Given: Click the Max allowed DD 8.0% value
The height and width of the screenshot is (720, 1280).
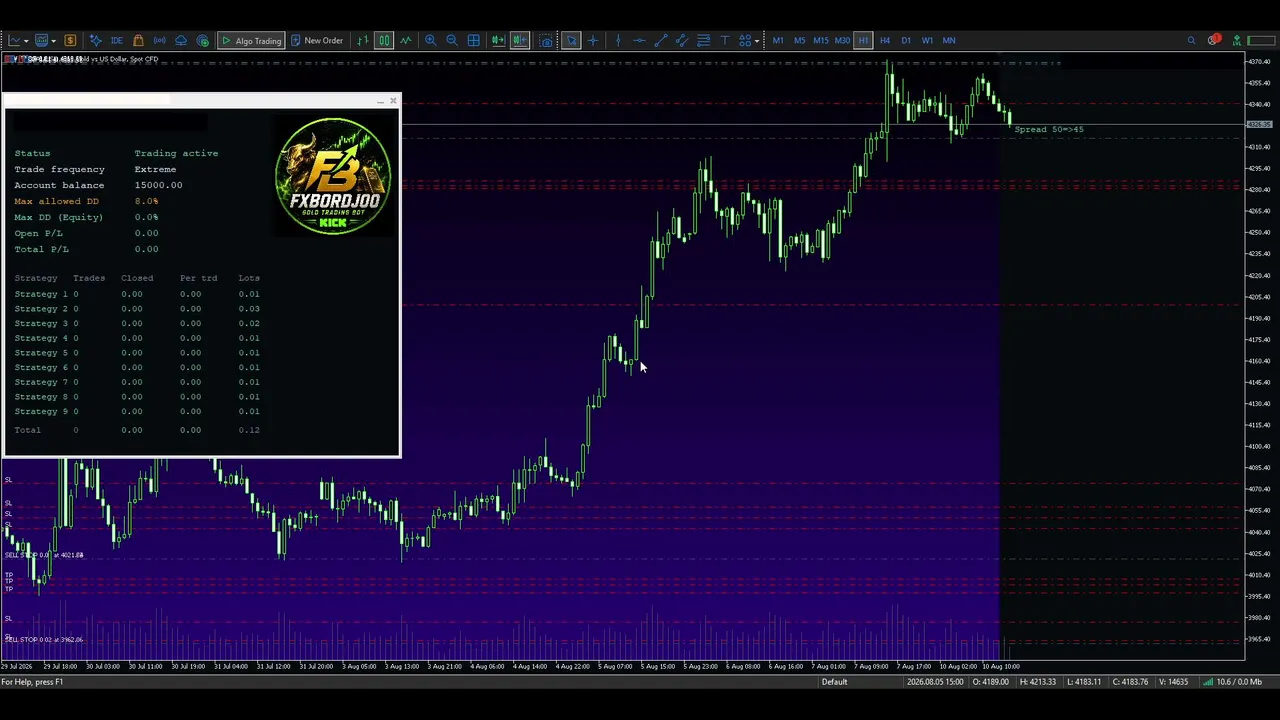Looking at the screenshot, I should (146, 201).
